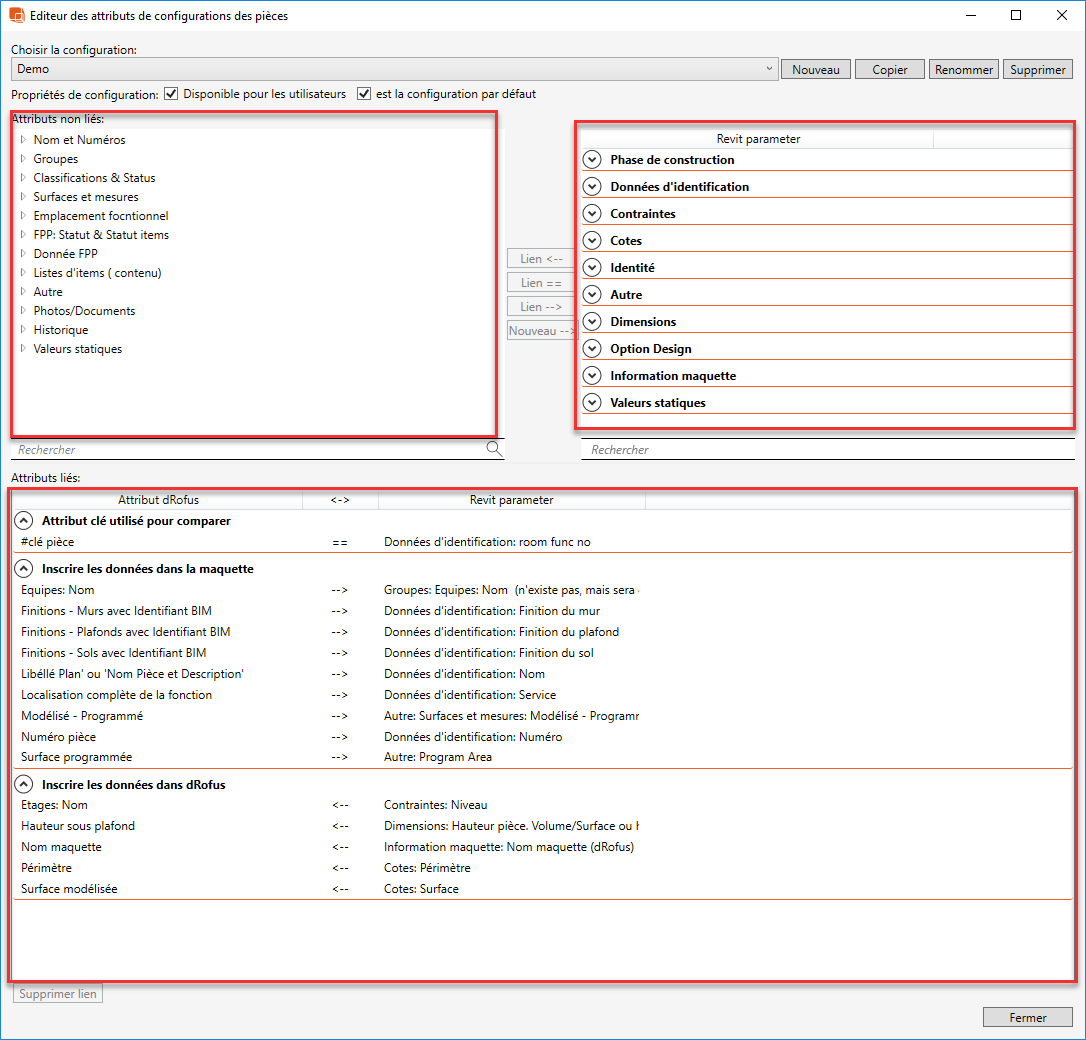This screenshot has height=1040, width=1086.
Task: Collapse 'Inscrire les données dans dRofus' section
Action: coord(24,785)
